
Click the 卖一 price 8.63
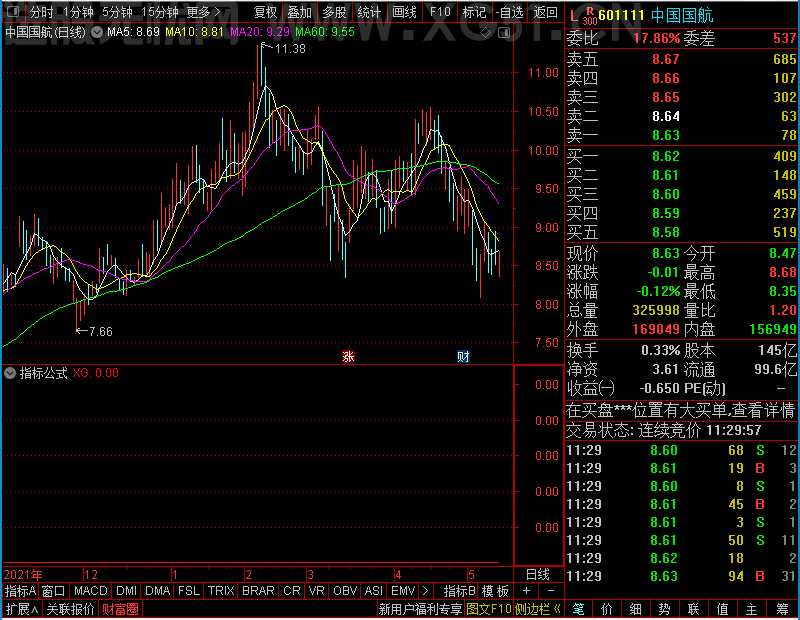point(666,135)
